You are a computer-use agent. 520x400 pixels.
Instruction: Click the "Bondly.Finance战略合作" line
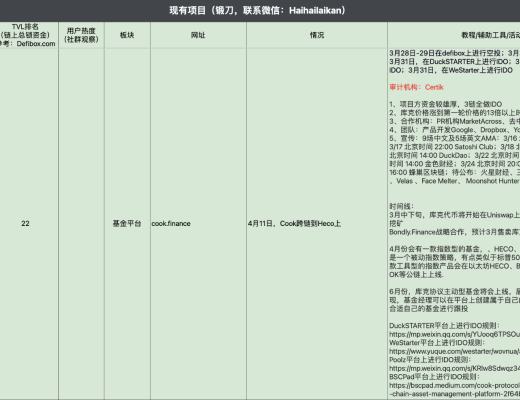pos(454,232)
